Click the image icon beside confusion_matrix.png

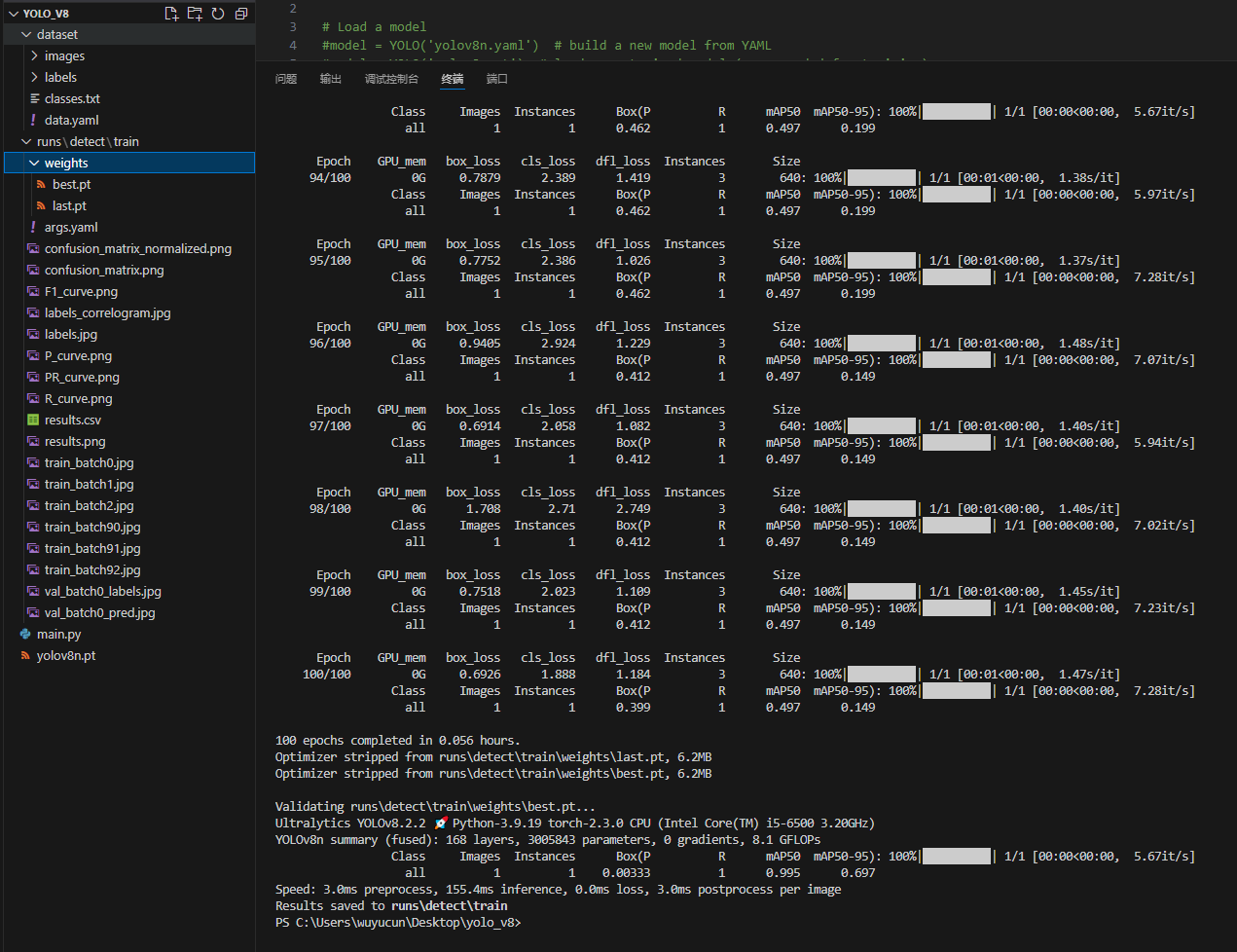click(34, 270)
